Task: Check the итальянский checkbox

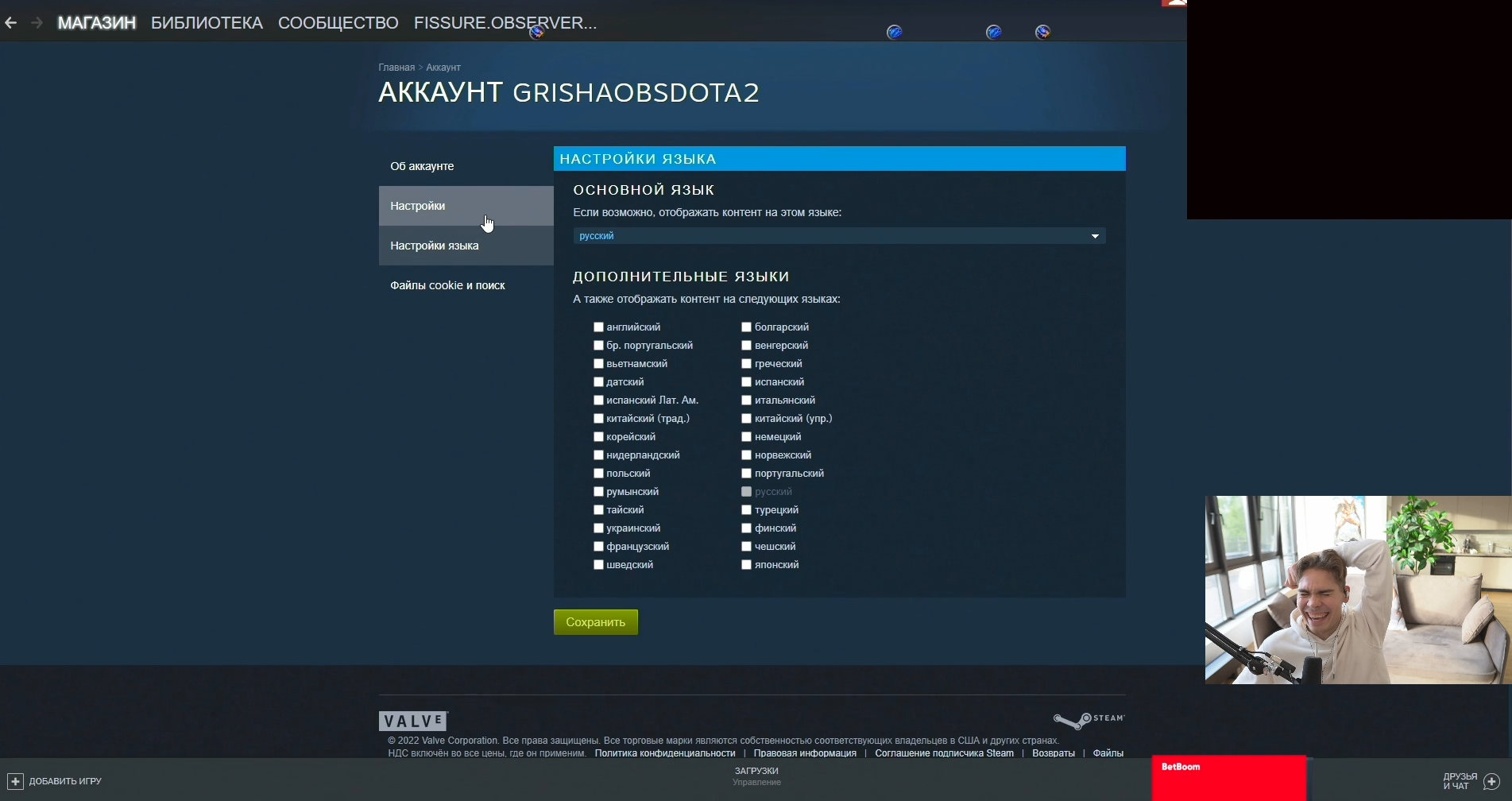Action: pos(746,400)
